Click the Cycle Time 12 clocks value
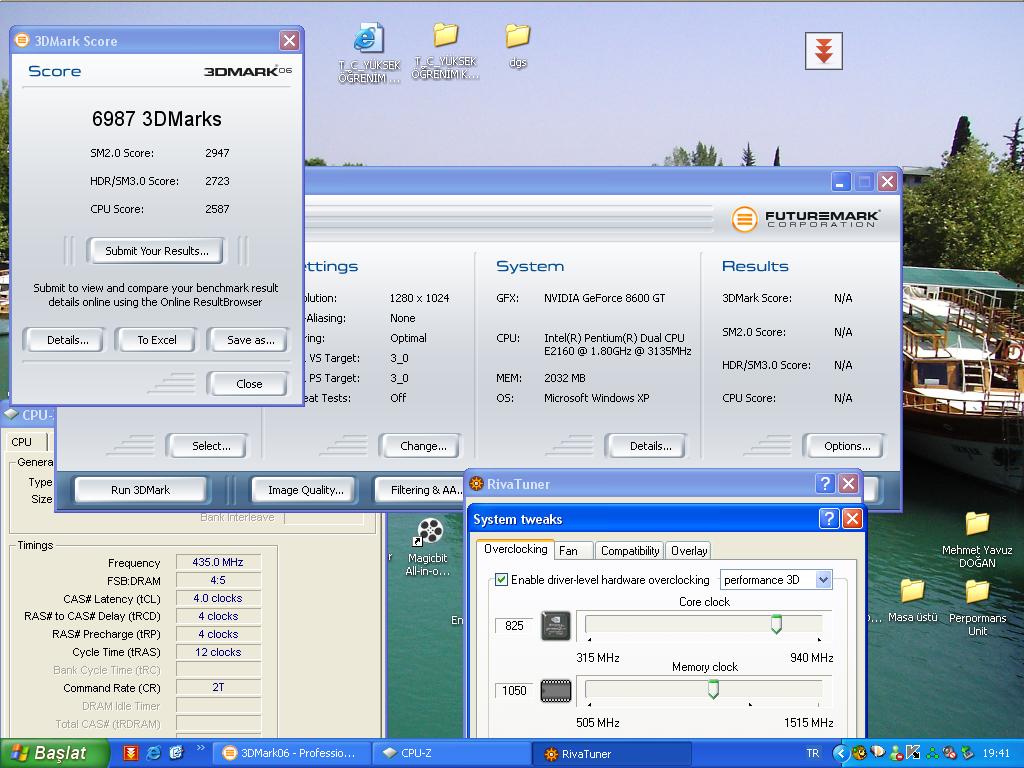The height and width of the screenshot is (768, 1024). click(x=218, y=652)
